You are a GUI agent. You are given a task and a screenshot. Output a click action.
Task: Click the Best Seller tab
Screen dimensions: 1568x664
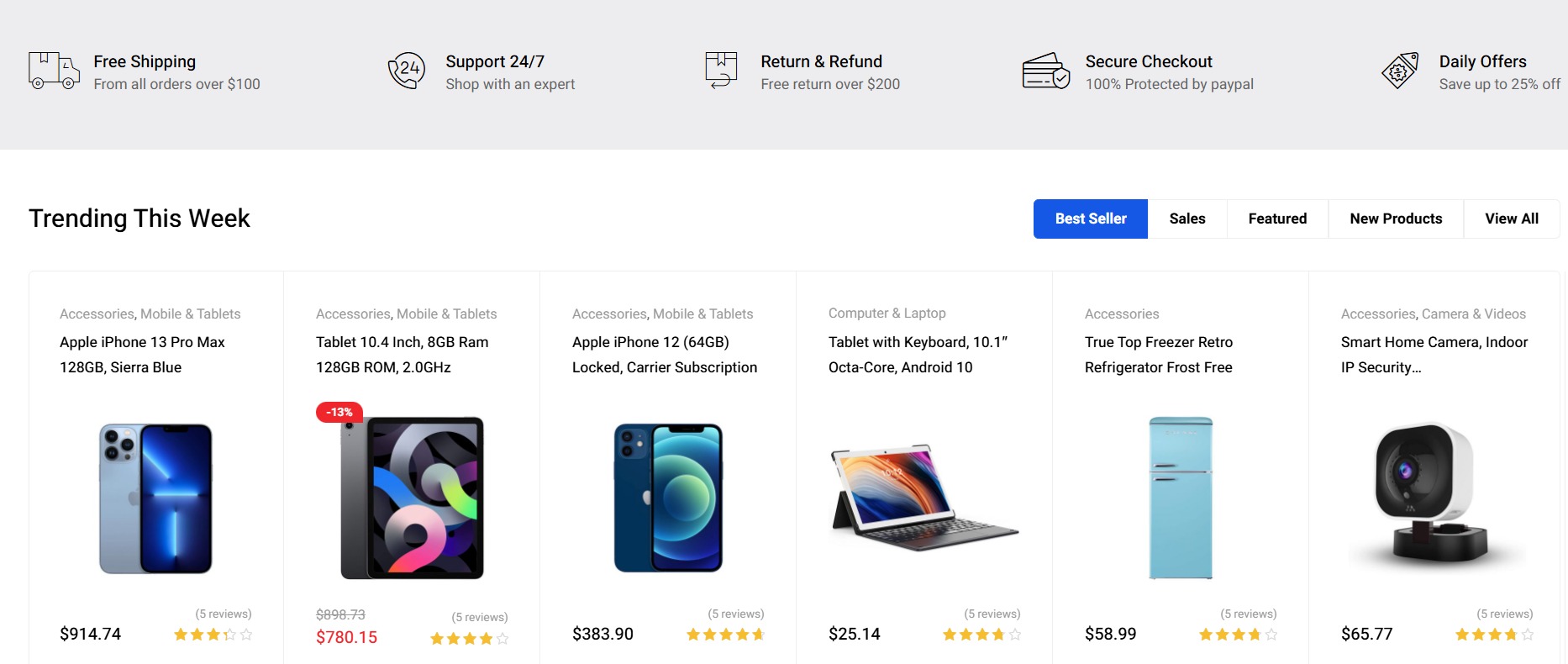click(x=1090, y=219)
